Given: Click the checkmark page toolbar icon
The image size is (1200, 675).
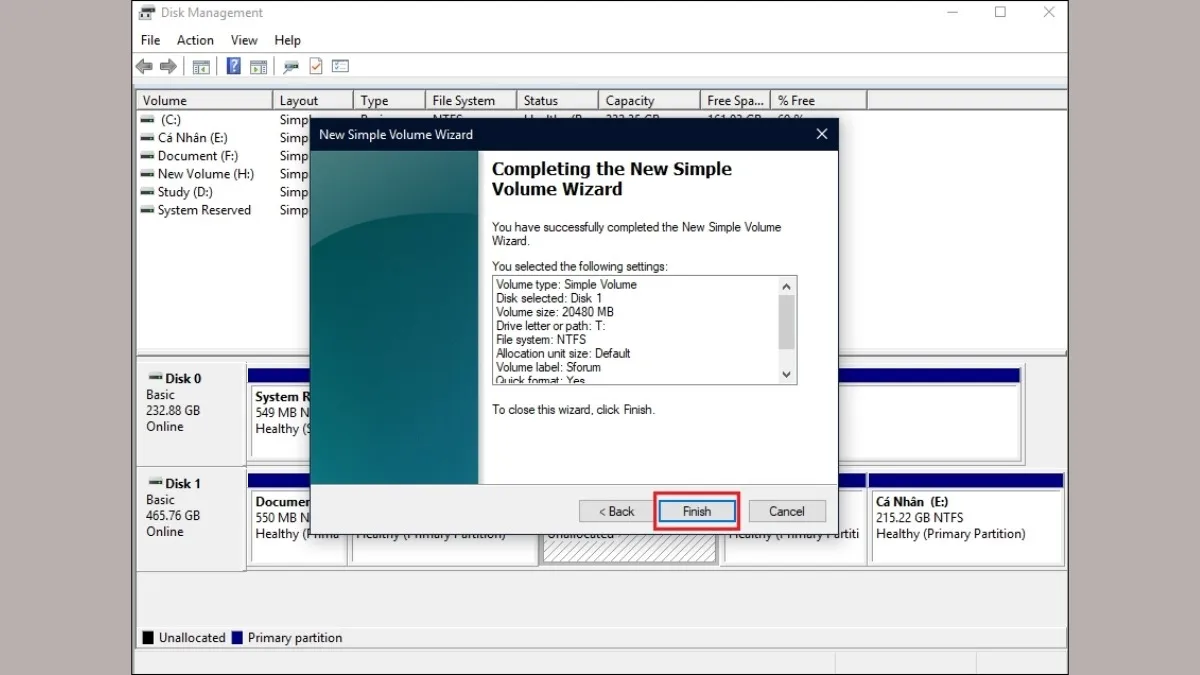Looking at the screenshot, I should point(316,66).
